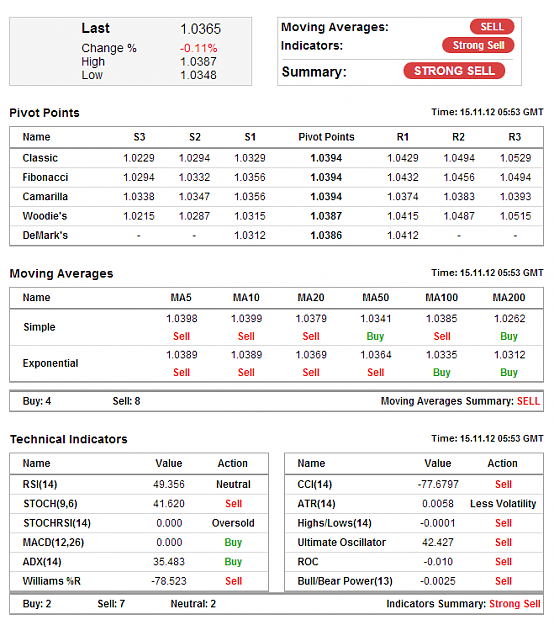The height and width of the screenshot is (625, 554).
Task: Click the Low value 1.0348
Action: tap(198, 75)
